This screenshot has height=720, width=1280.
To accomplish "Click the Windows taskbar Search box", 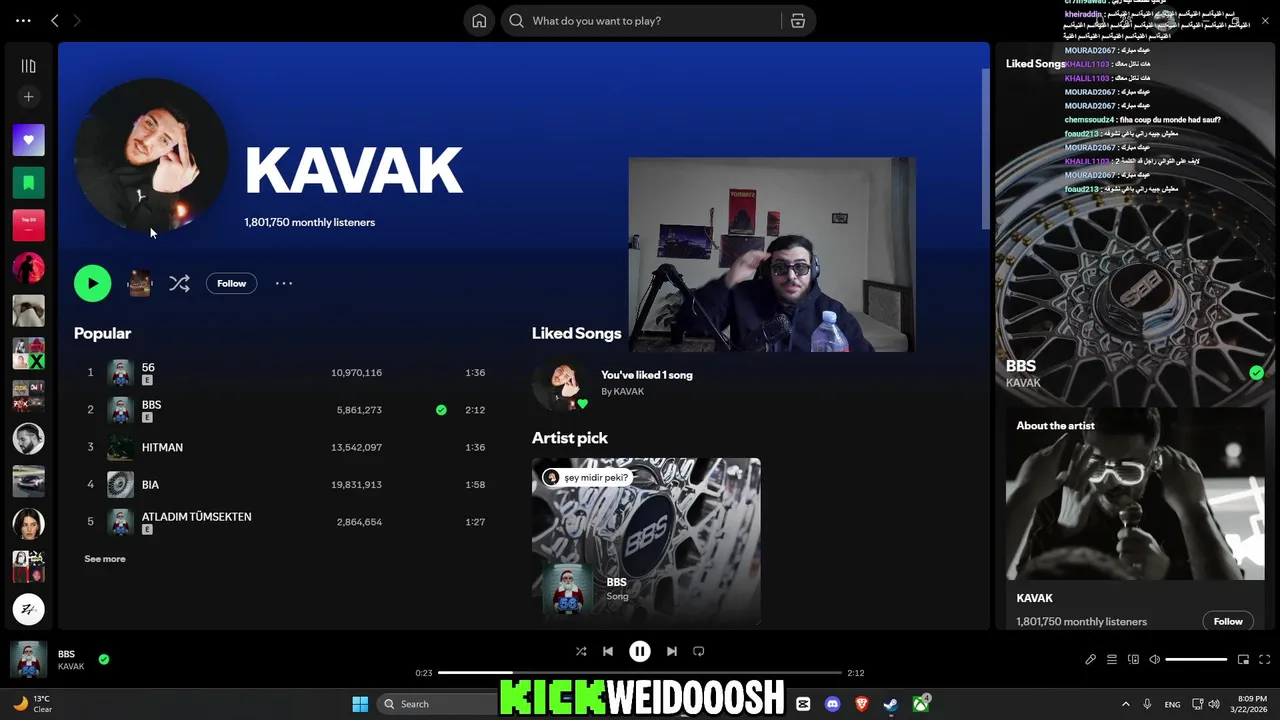I will 437,704.
